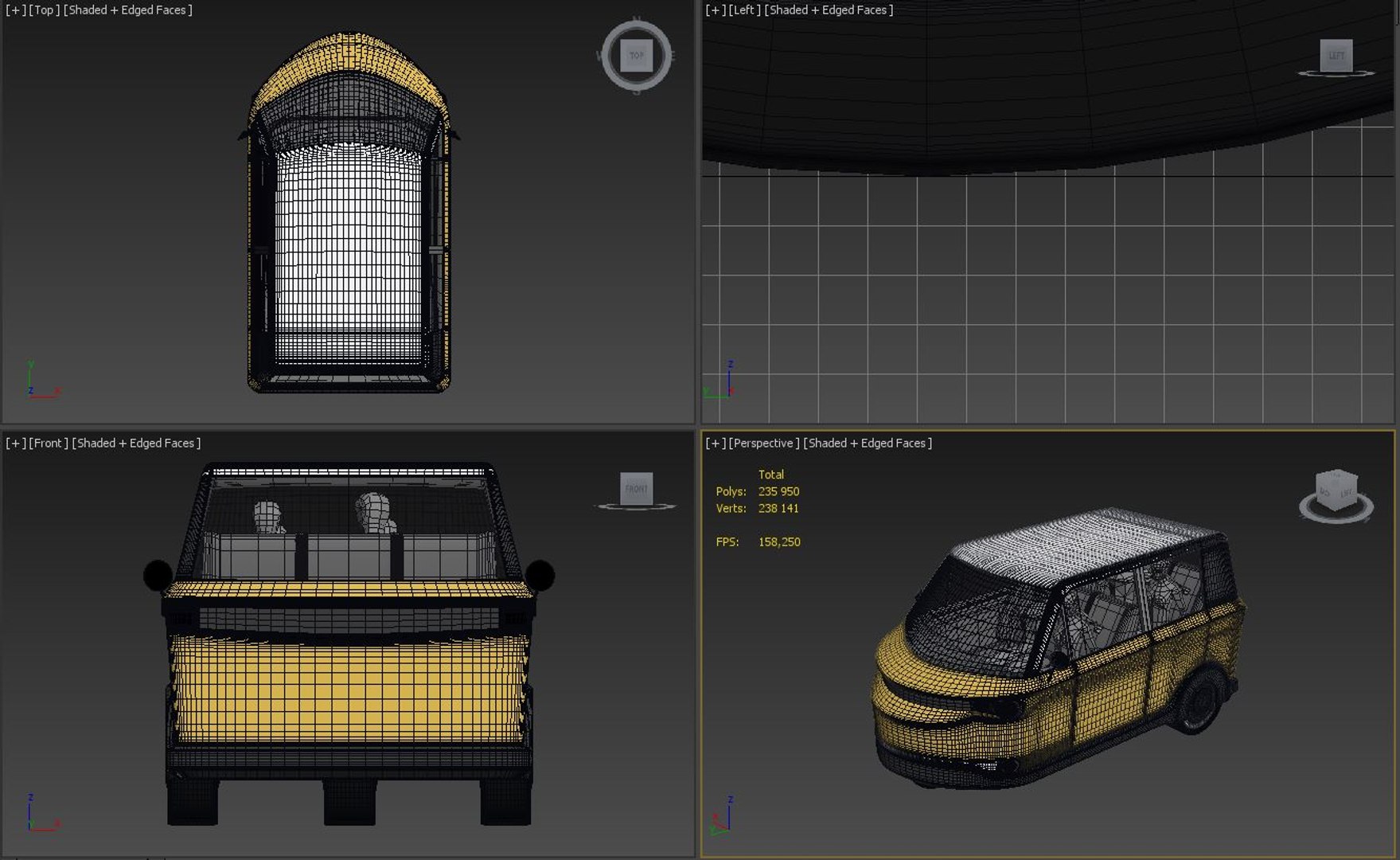Click the Left viewport ViewCube
This screenshot has width=1400, height=860.
pyautogui.click(x=1336, y=55)
